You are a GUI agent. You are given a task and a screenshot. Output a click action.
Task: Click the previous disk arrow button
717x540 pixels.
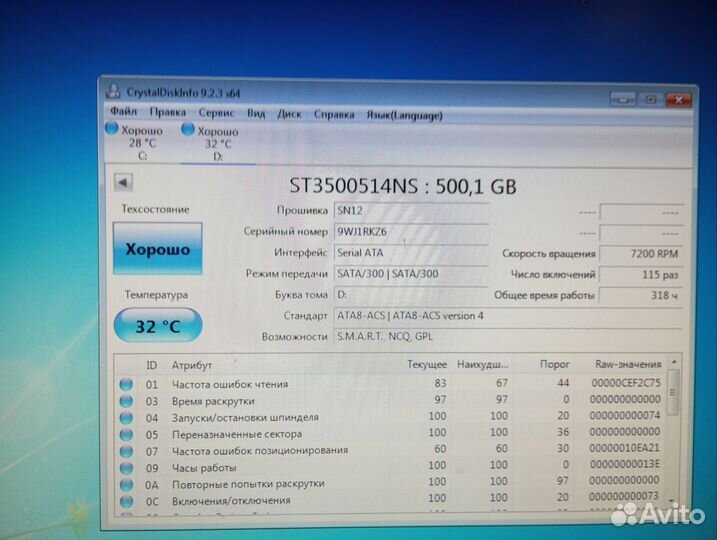pos(123,182)
